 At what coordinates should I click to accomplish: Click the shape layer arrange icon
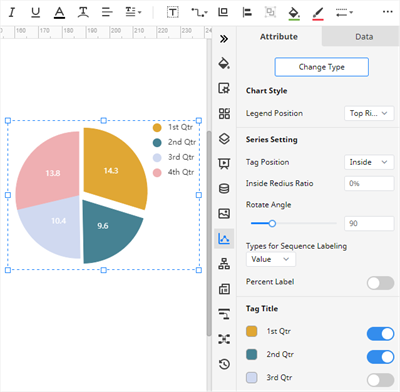(x=223, y=12)
